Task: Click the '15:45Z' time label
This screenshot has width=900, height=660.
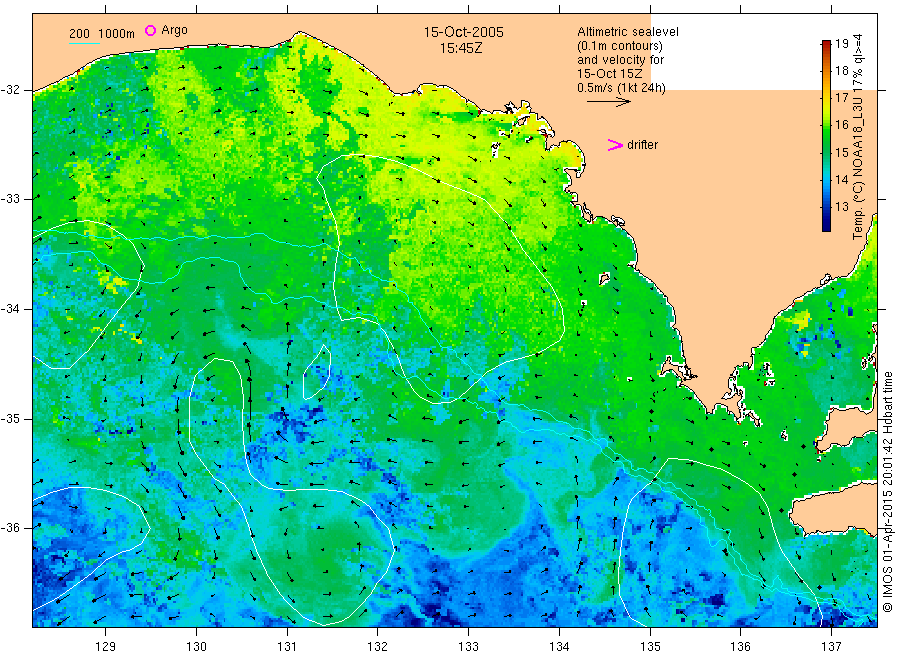Action: pyautogui.click(x=461, y=49)
